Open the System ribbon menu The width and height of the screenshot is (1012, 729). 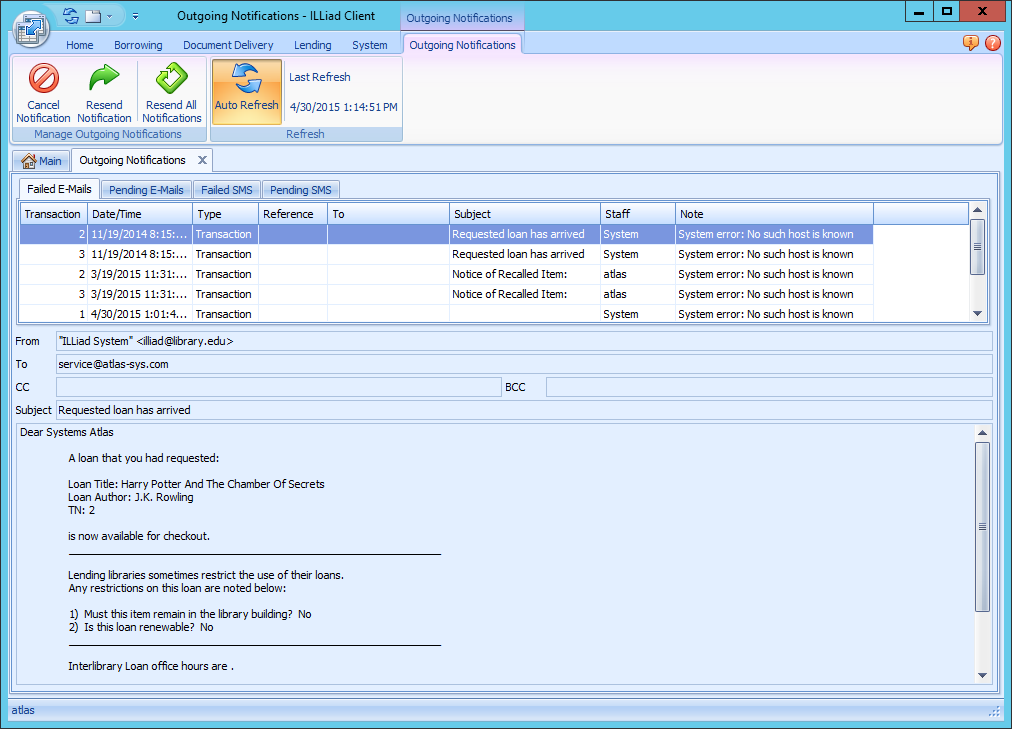pos(370,44)
